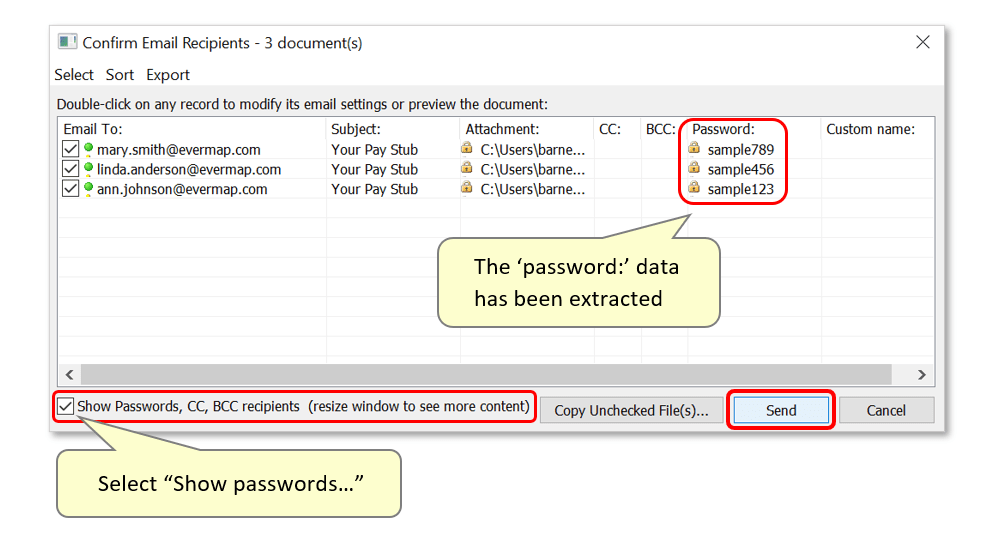Click the horizontal scrollbar left arrow

tap(69, 375)
